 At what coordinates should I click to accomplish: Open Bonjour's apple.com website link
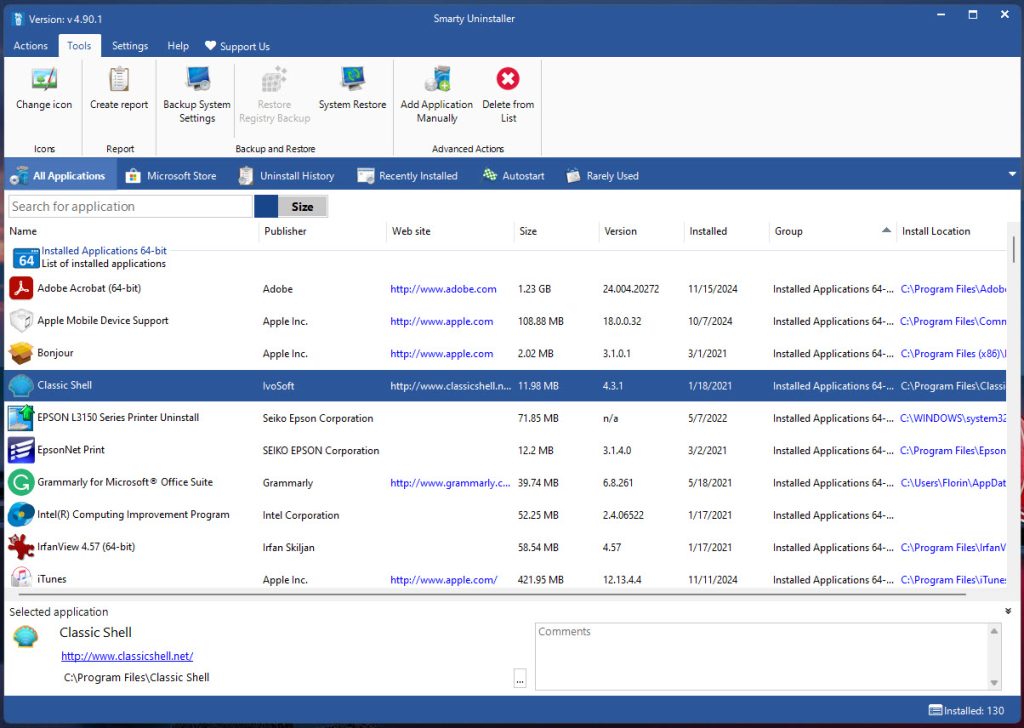click(x=441, y=354)
